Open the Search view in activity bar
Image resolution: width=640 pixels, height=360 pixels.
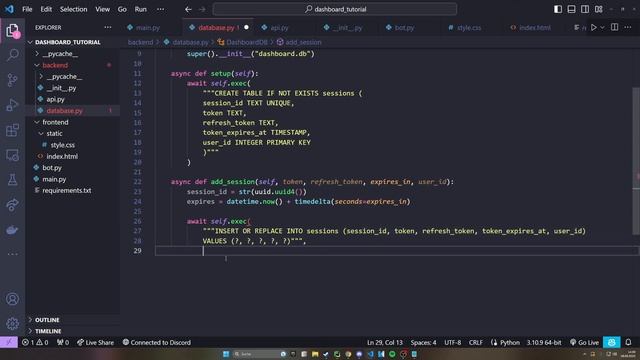12,55
